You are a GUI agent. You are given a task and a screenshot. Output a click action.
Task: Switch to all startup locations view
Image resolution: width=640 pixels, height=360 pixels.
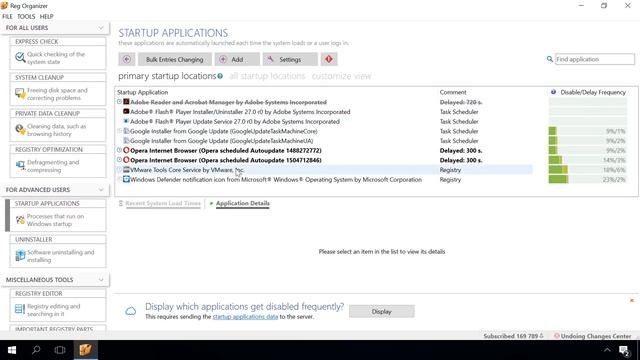click(267, 76)
